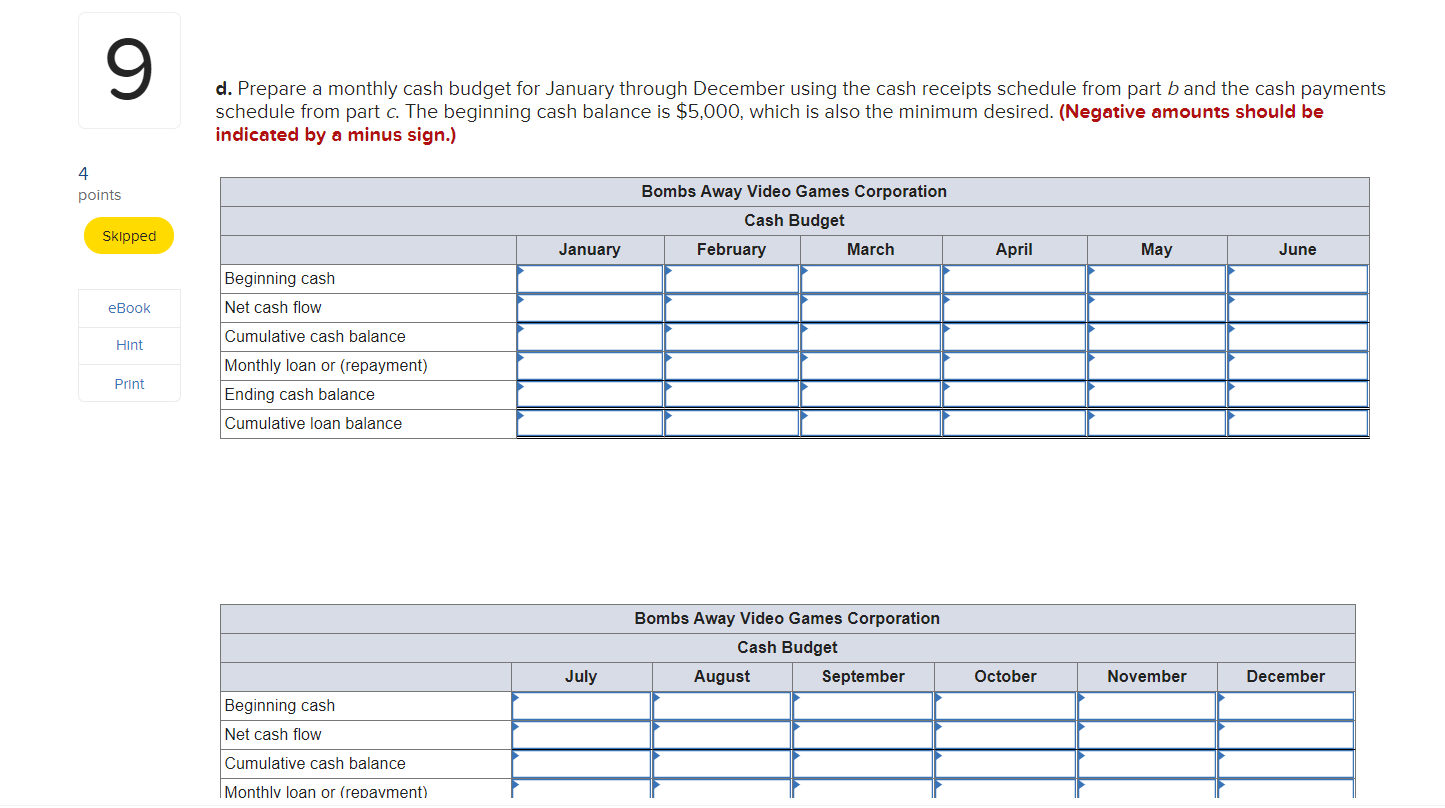Click January Beginning cash input cell
The image size is (1445, 808).
coord(590,279)
